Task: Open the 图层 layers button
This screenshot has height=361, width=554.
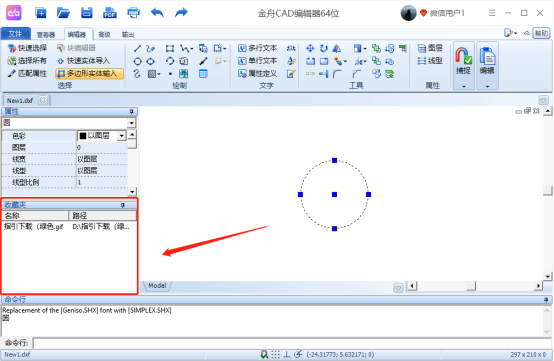Action: (x=430, y=48)
